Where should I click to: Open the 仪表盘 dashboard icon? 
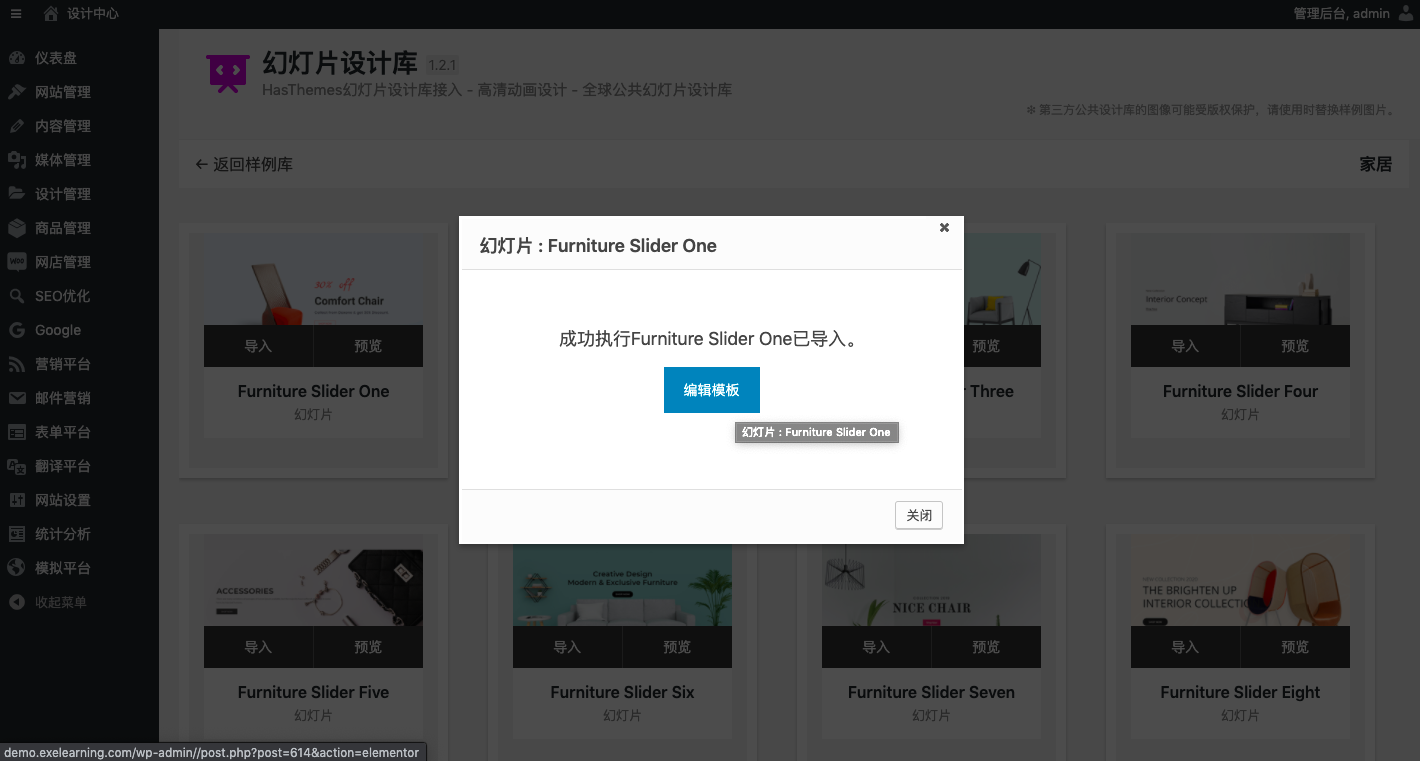pos(17,58)
